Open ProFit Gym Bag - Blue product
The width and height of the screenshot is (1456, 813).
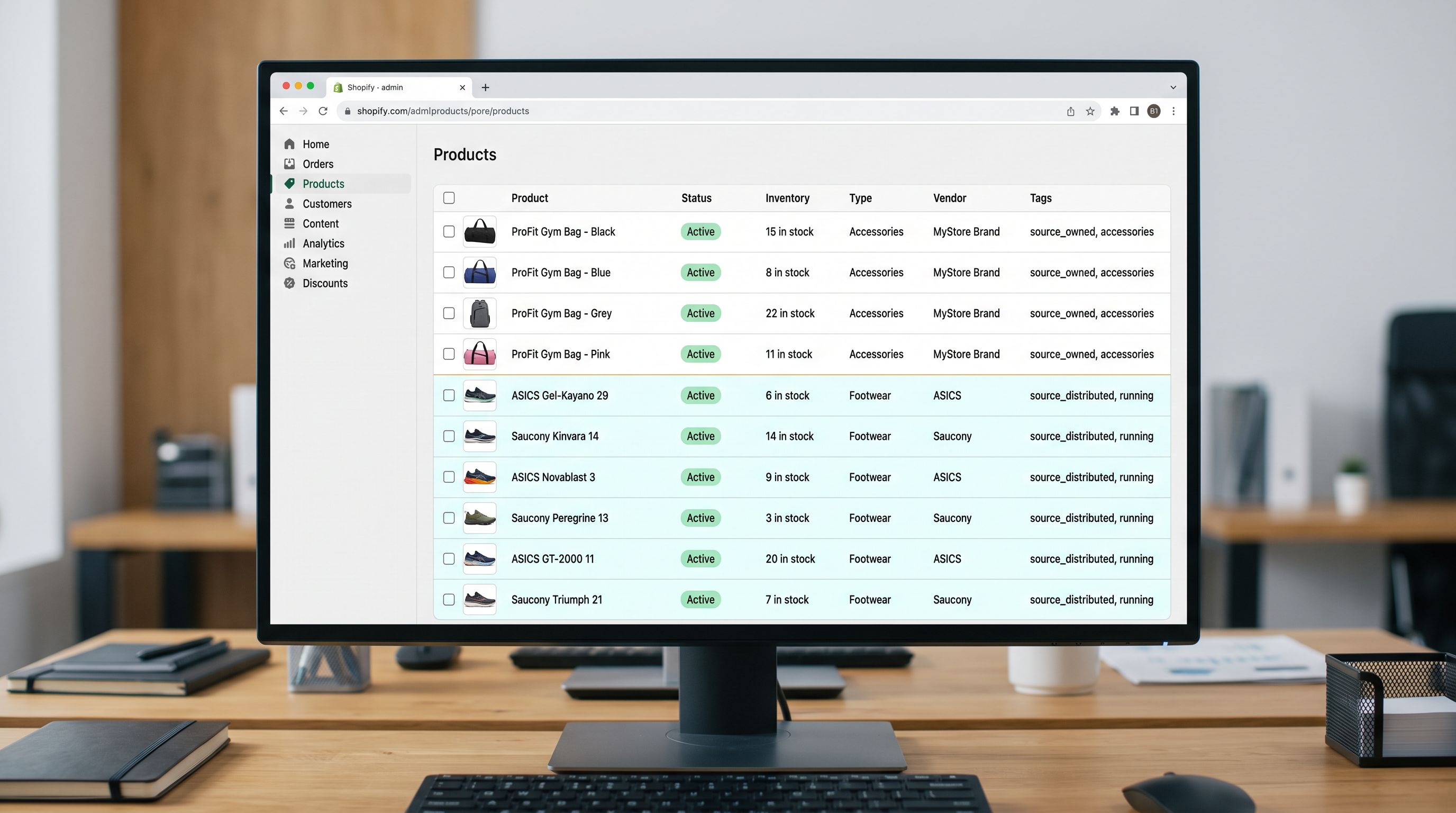[561, 273]
